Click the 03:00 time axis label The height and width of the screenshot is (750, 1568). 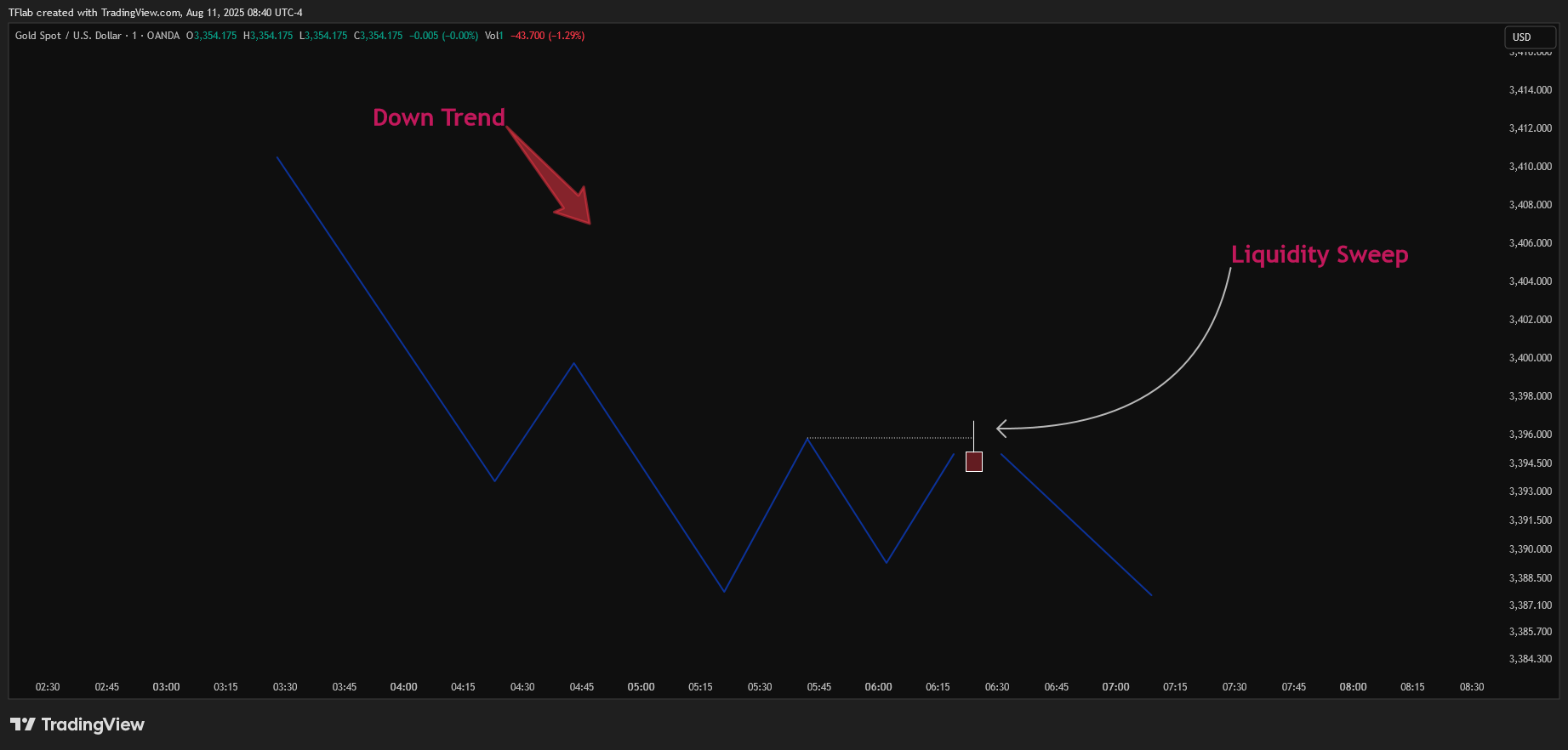[x=166, y=687]
